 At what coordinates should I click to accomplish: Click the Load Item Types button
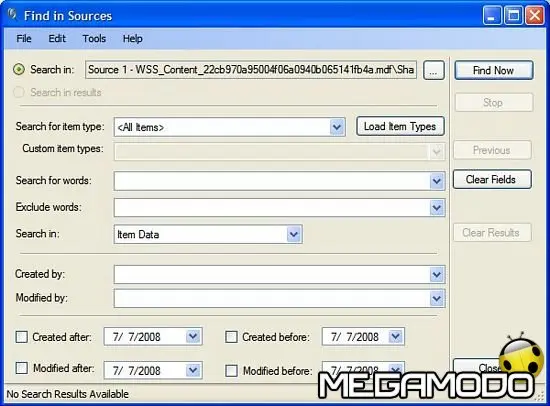pyautogui.click(x=400, y=126)
